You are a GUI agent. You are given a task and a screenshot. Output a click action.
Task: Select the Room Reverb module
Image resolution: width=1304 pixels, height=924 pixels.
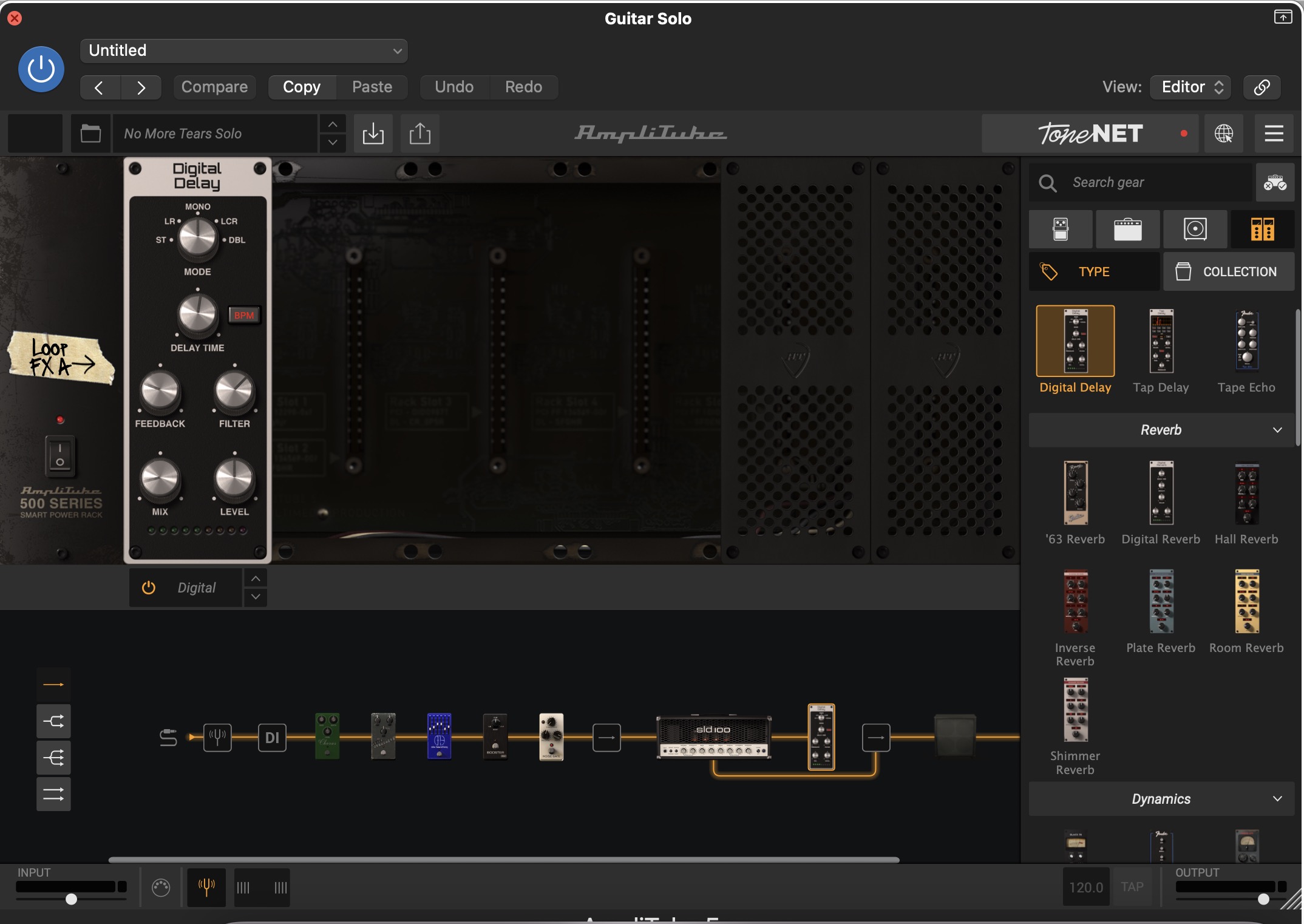1246,602
